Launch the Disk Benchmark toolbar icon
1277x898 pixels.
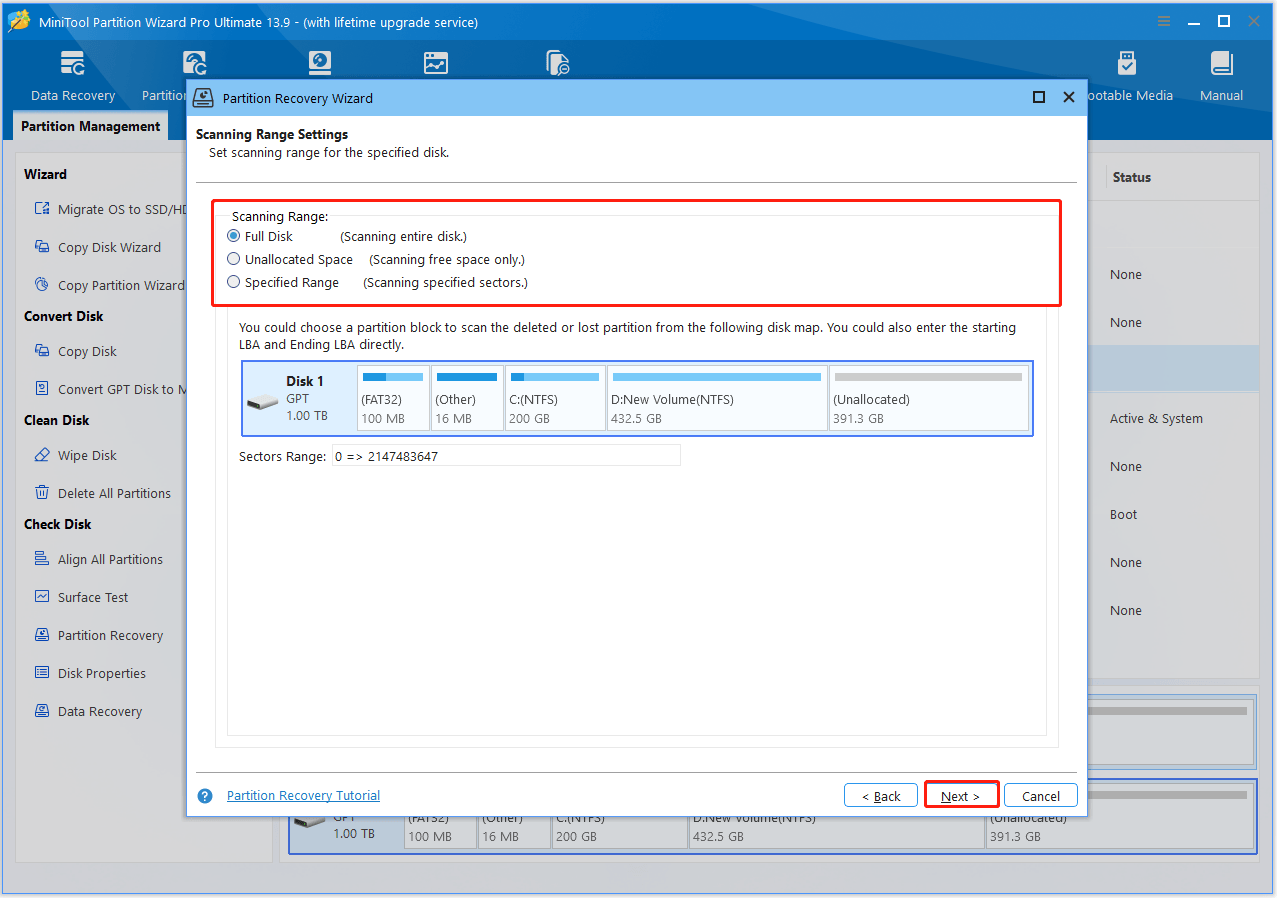click(320, 63)
